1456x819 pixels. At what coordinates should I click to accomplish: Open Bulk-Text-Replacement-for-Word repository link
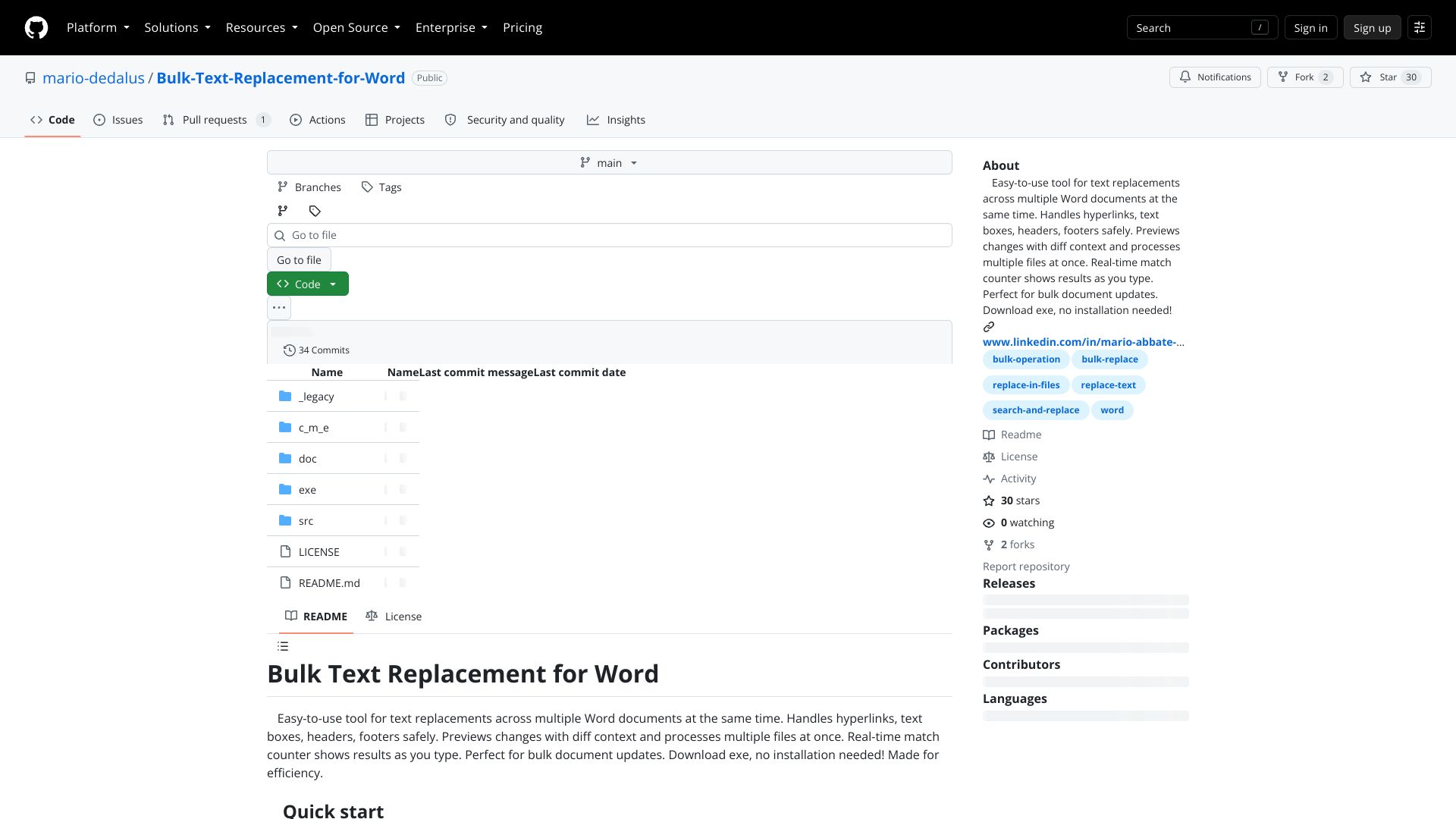pos(281,78)
